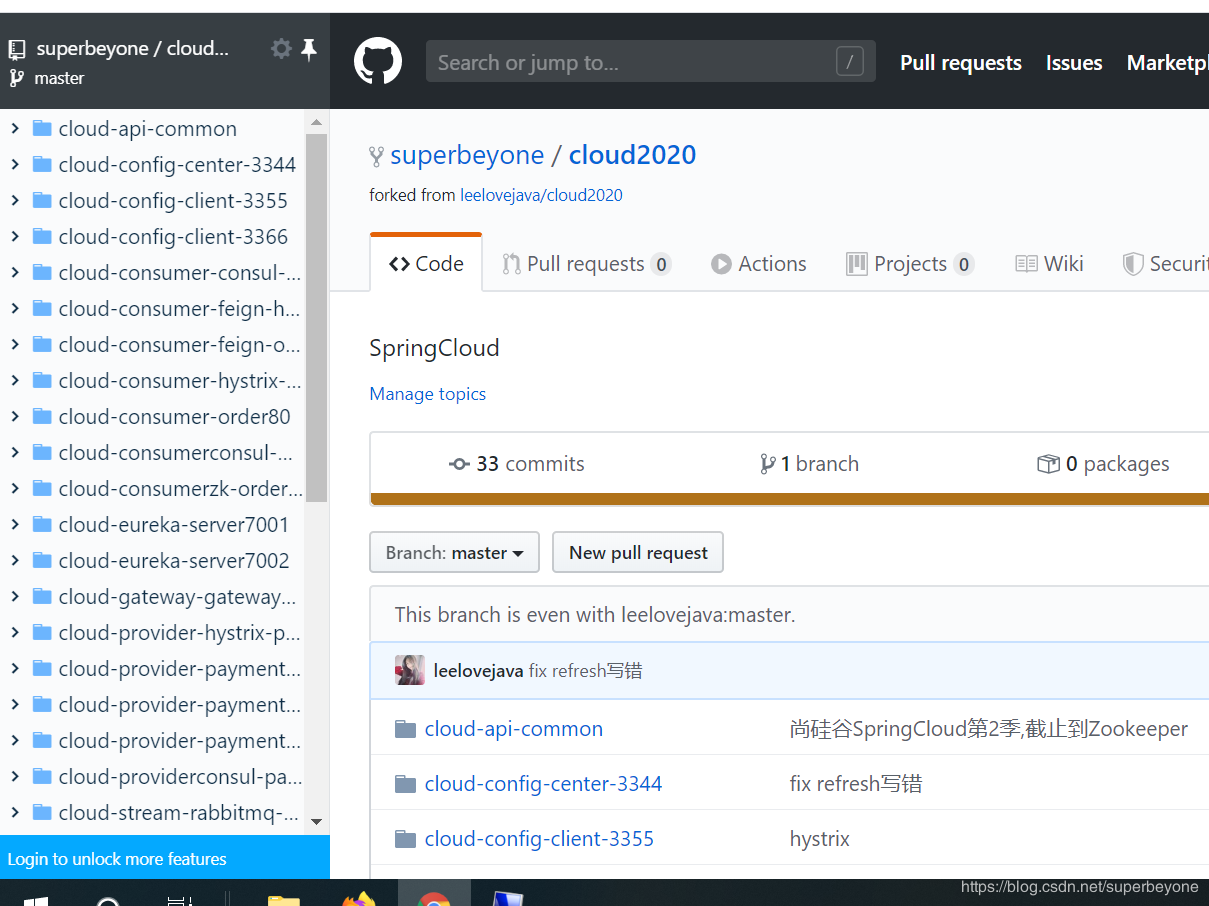Open the Actions tab
This screenshot has width=1209, height=906.
click(x=759, y=264)
